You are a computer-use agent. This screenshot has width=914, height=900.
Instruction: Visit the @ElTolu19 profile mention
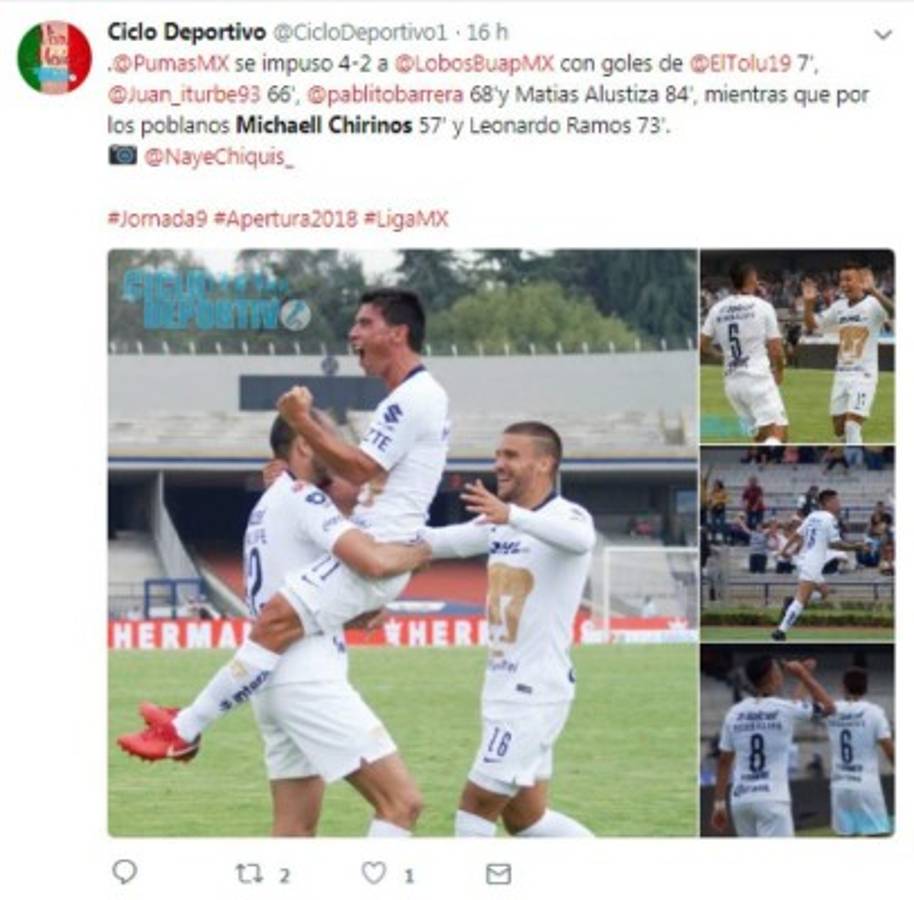[740, 63]
